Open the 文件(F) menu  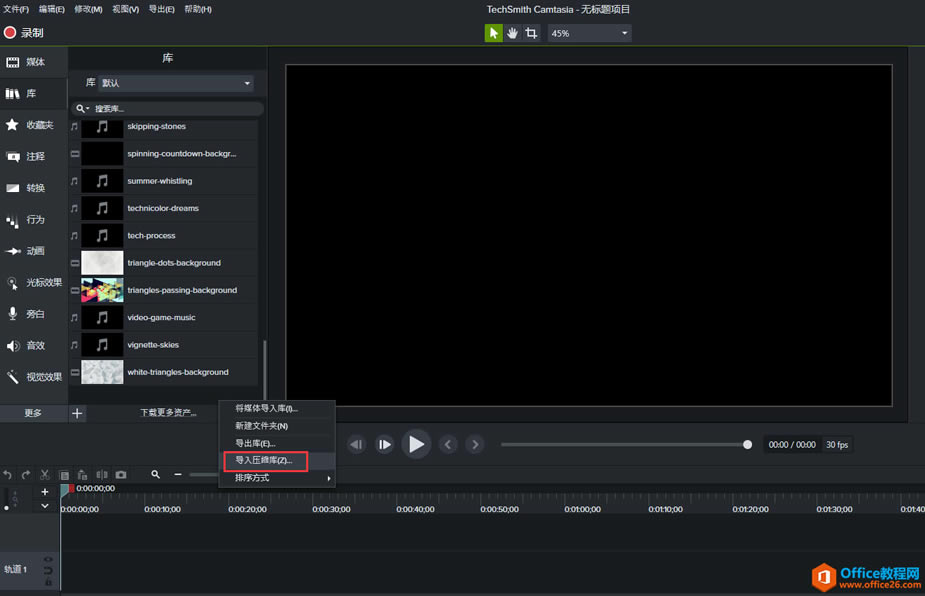(x=16, y=9)
